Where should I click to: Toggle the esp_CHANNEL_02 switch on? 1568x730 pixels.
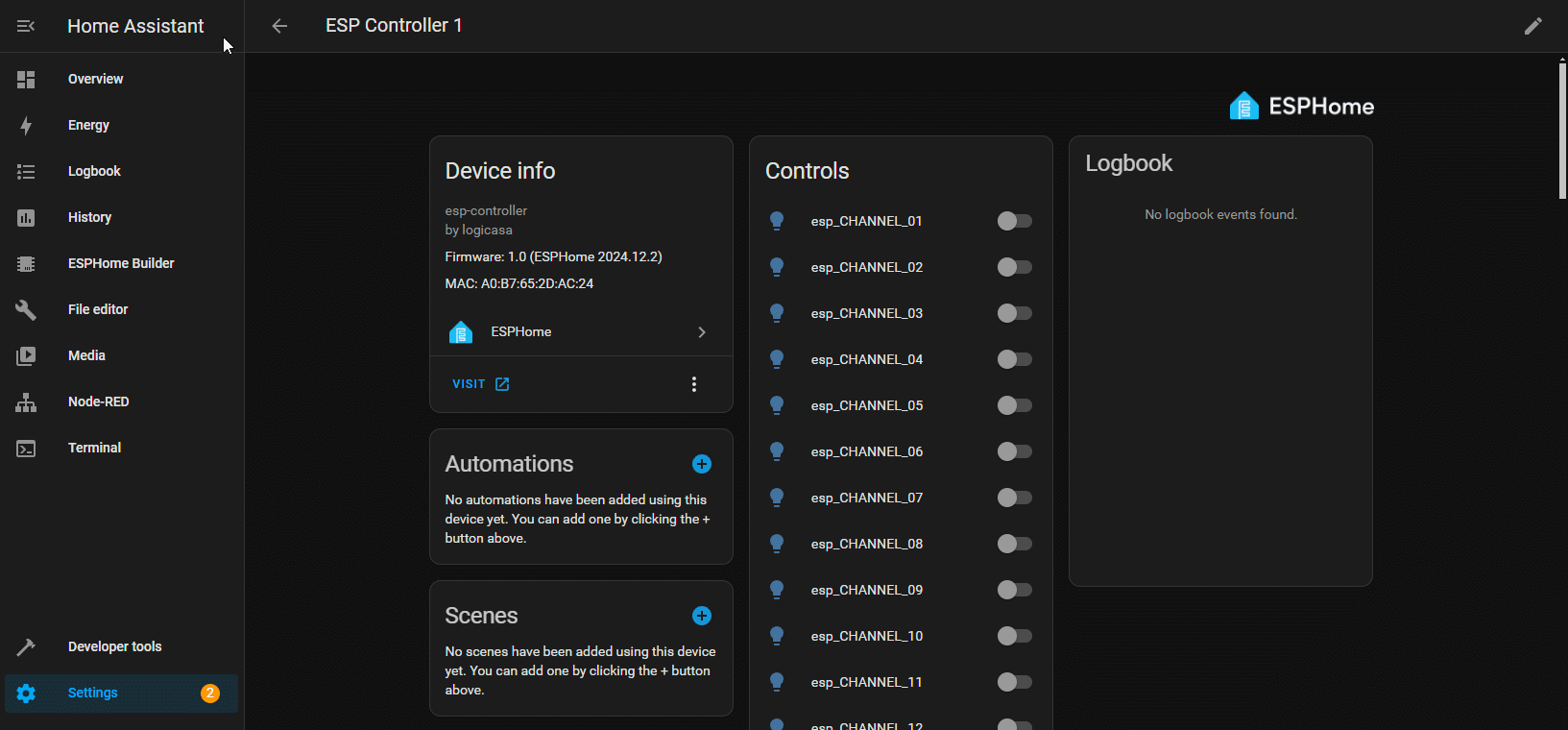(x=1014, y=267)
